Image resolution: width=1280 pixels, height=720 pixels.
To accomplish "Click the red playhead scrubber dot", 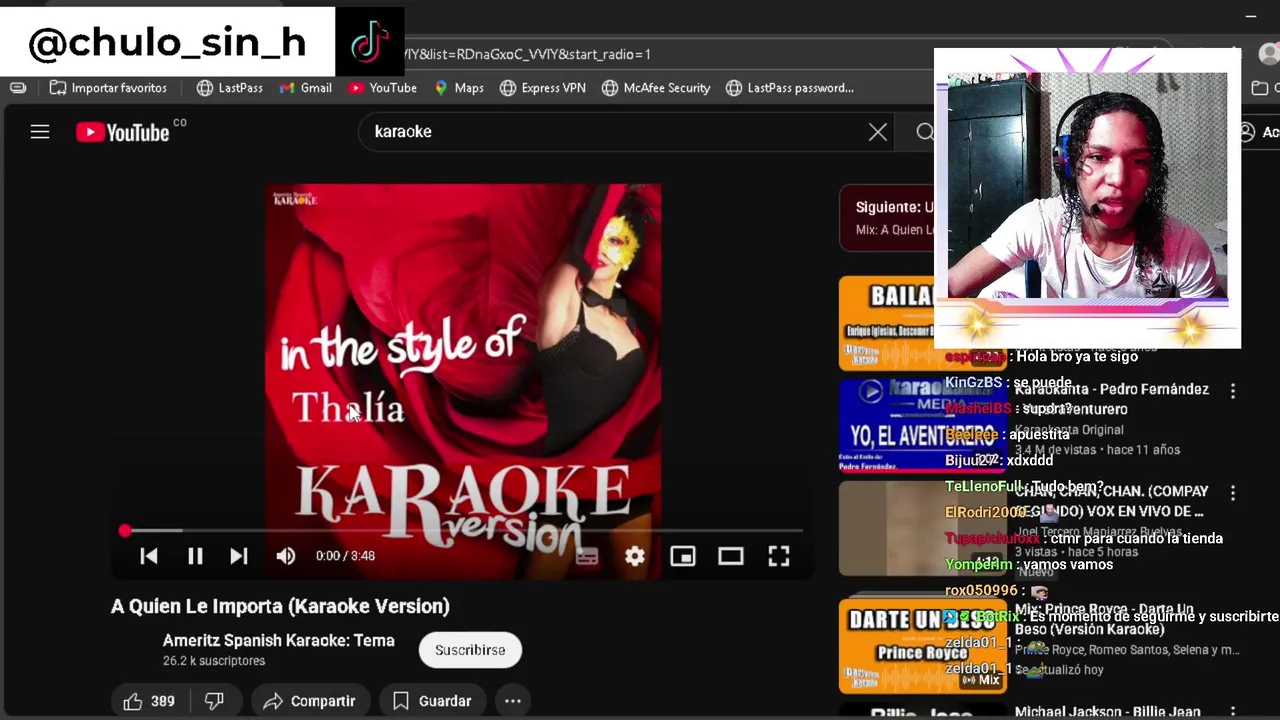I will point(125,531).
